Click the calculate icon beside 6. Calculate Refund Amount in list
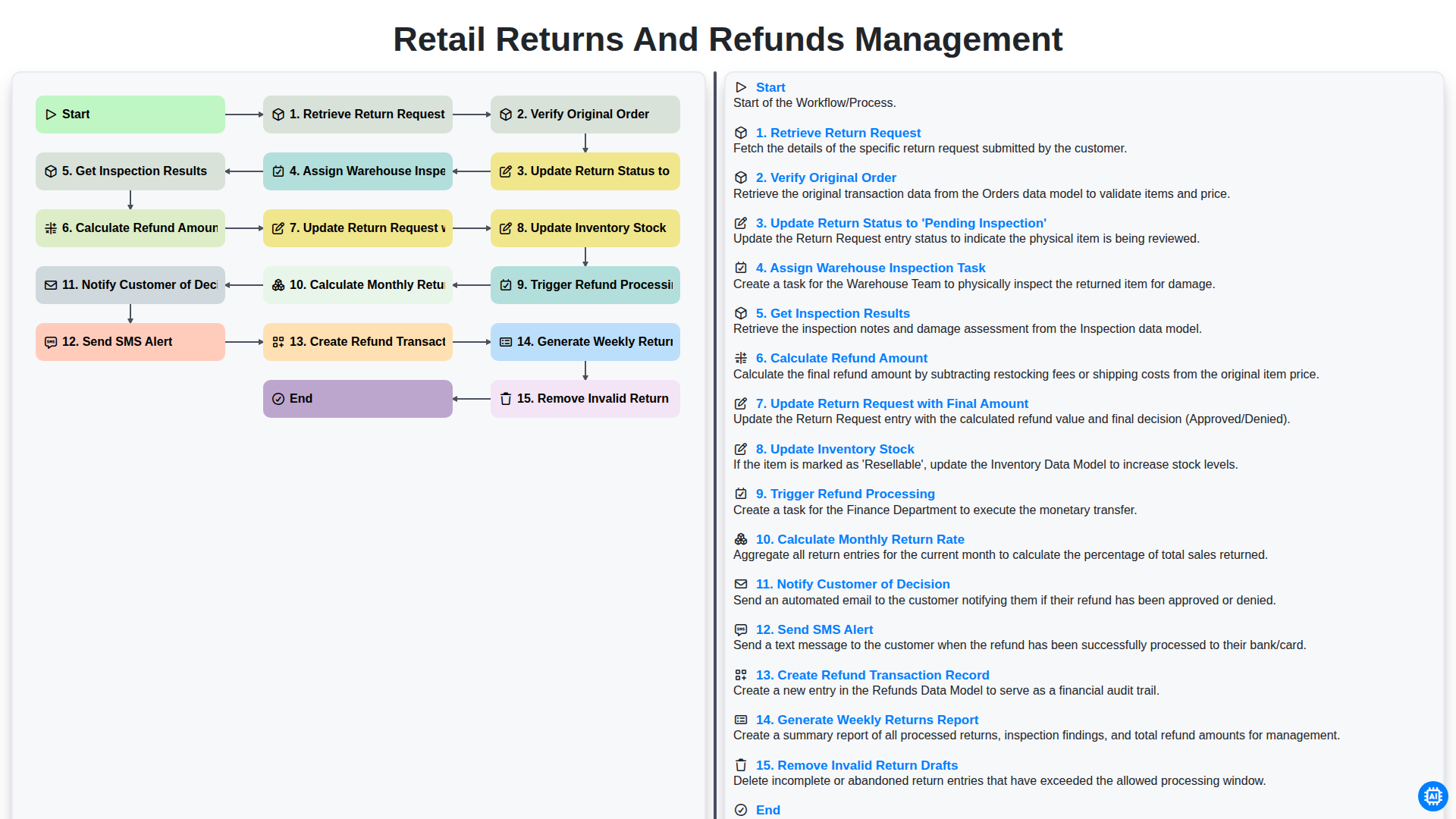The image size is (1456, 819). click(x=741, y=358)
